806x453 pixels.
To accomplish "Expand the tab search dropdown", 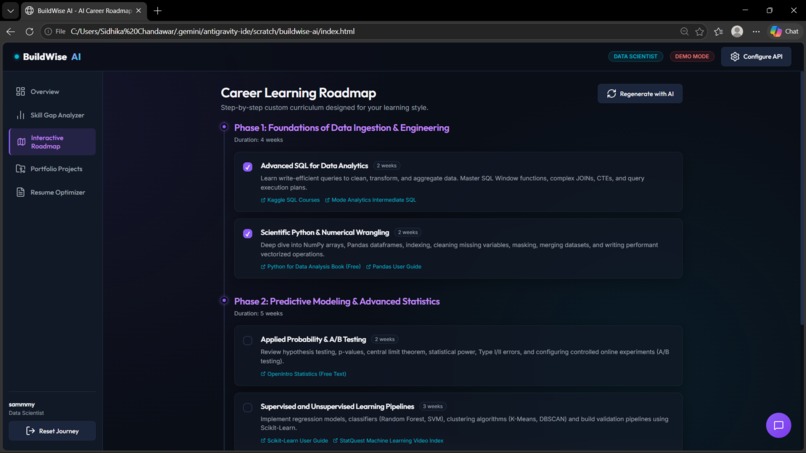I will [10, 10].
